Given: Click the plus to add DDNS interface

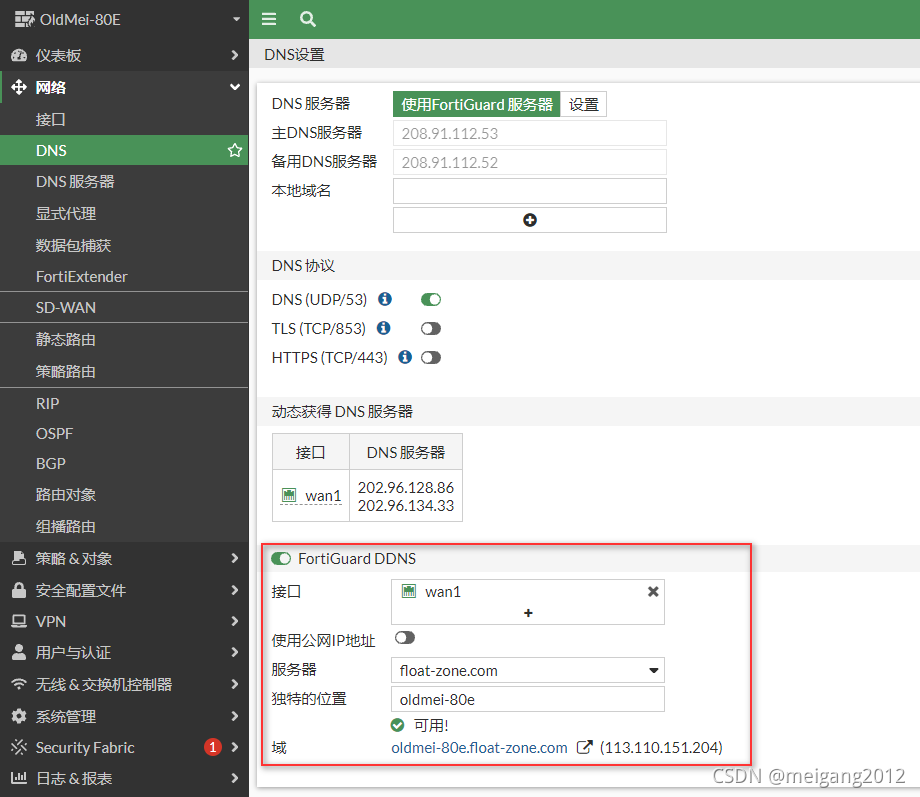Looking at the screenshot, I should 528,613.
